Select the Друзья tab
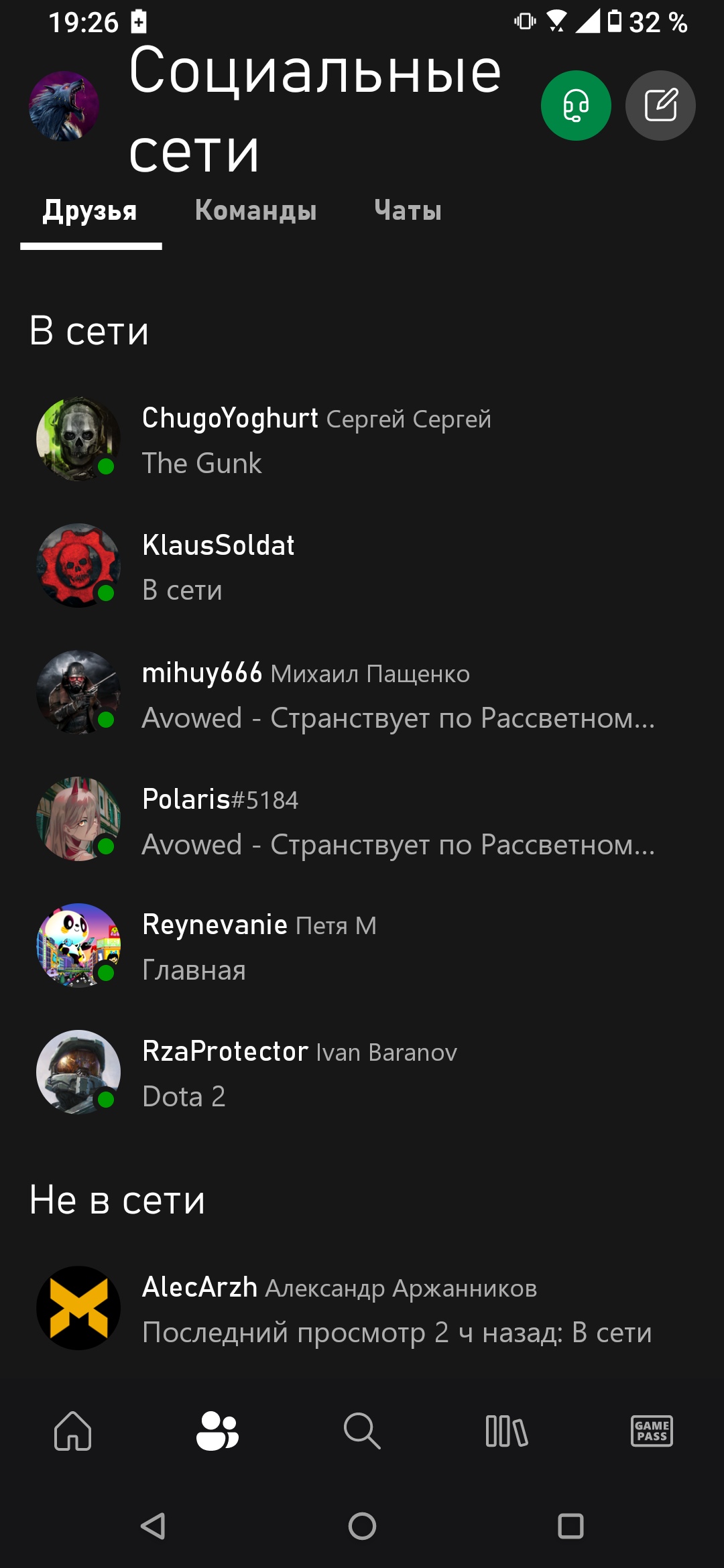 pos(90,210)
